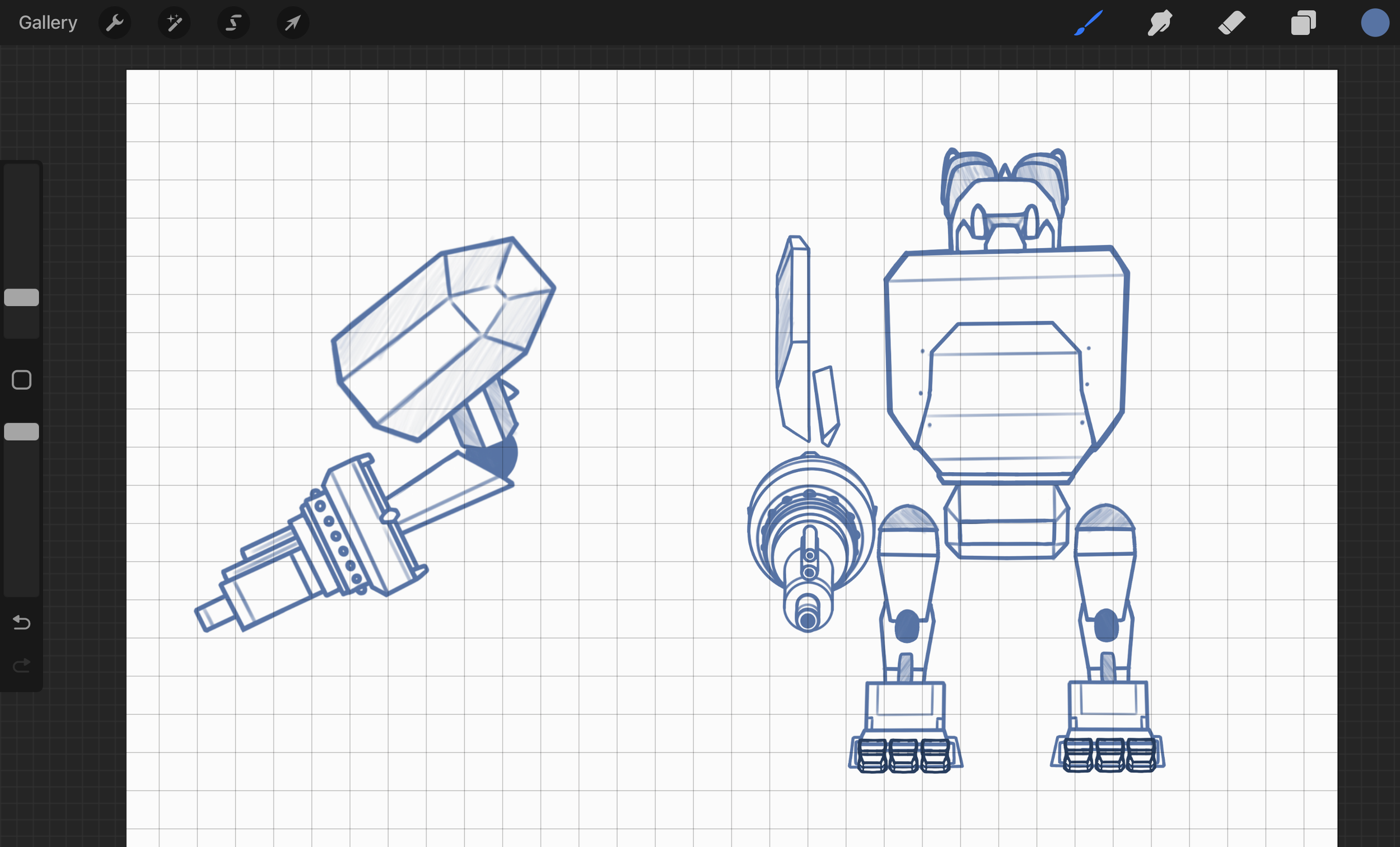Redo the last undone action
Viewport: 1400px width, 847px height.
pyautogui.click(x=22, y=665)
